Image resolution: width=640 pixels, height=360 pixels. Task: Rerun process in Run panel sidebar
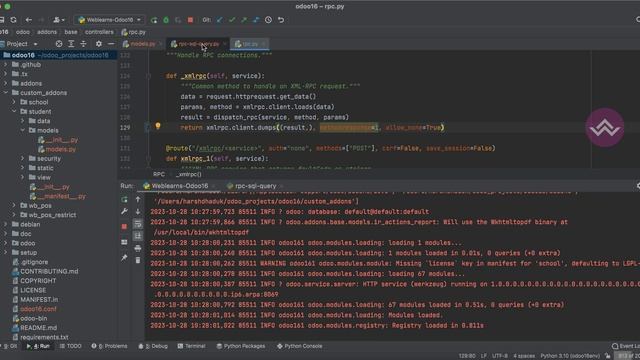click(x=124, y=200)
